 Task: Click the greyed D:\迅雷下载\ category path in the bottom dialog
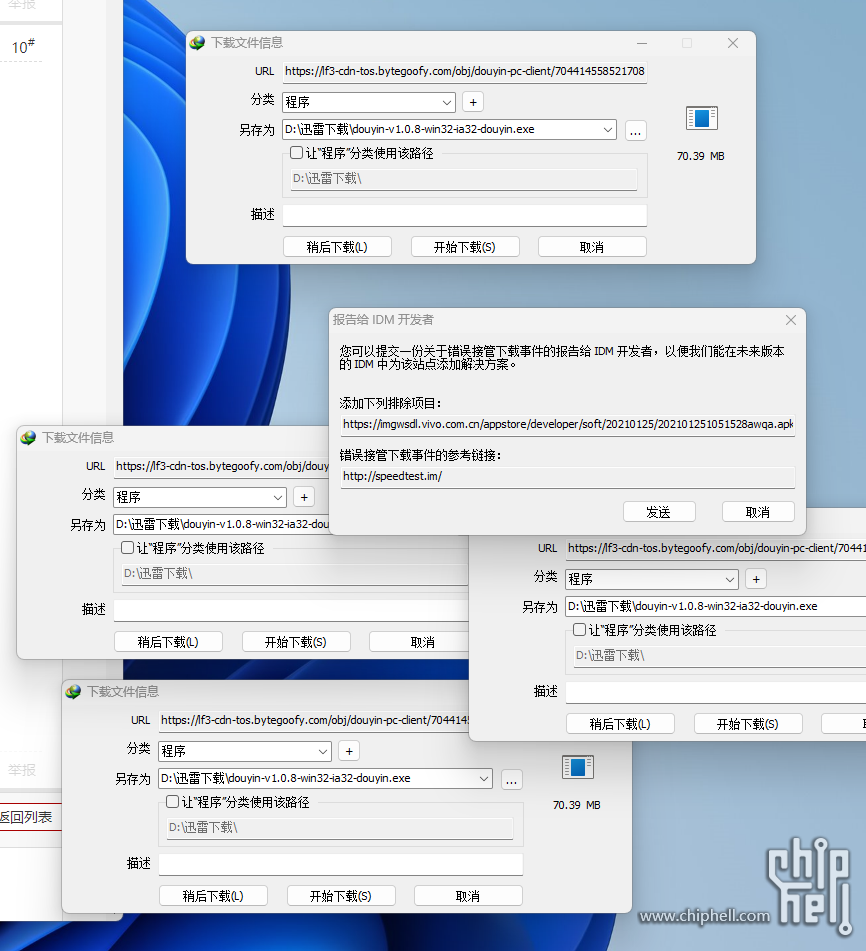pos(340,828)
